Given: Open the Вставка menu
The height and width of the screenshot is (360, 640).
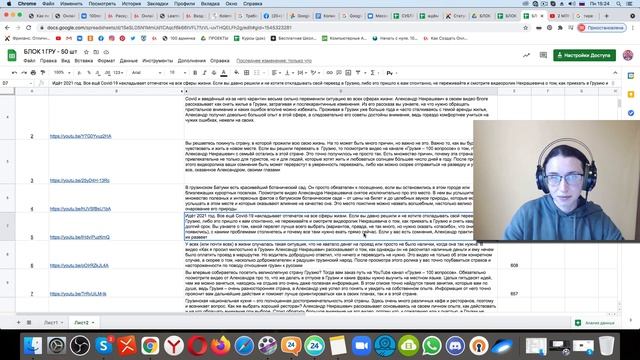Looking at the screenshot, I should (x=84, y=61).
